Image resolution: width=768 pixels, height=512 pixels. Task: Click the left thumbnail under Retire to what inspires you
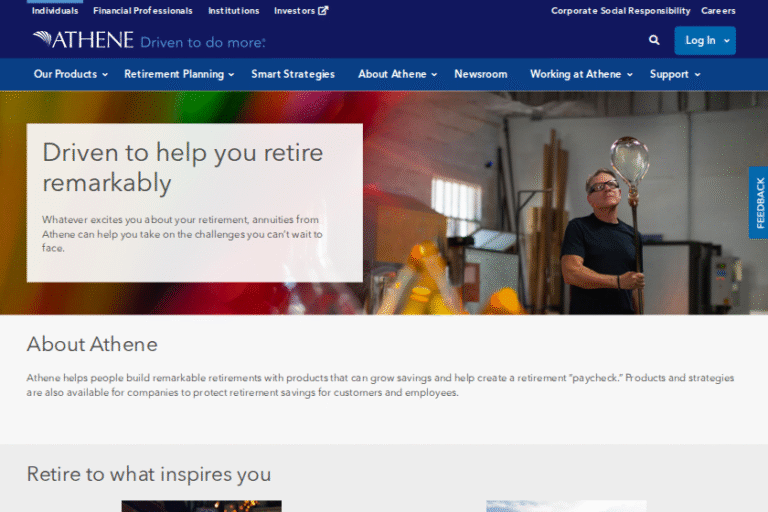coord(201,506)
